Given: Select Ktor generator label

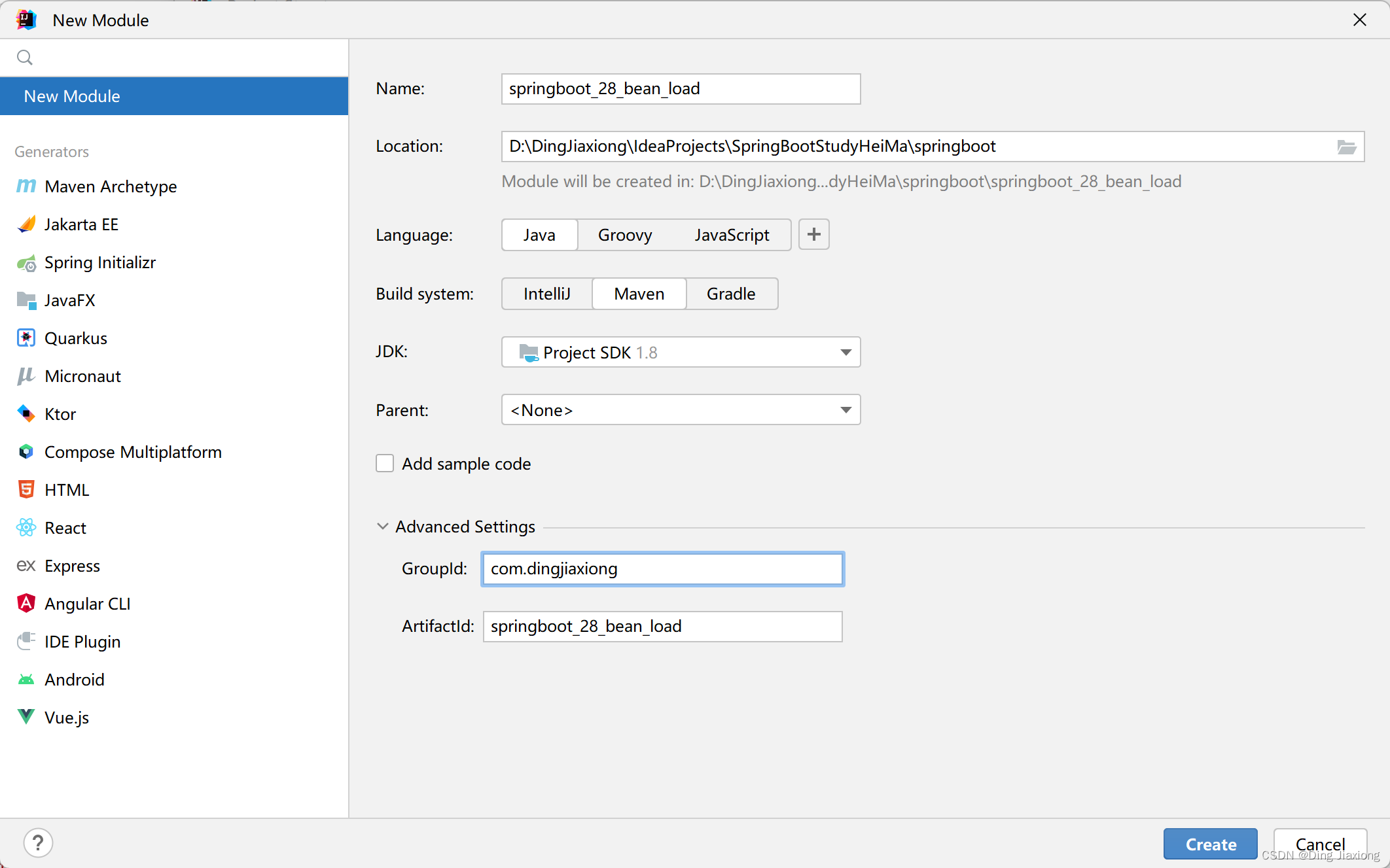Looking at the screenshot, I should (x=60, y=414).
